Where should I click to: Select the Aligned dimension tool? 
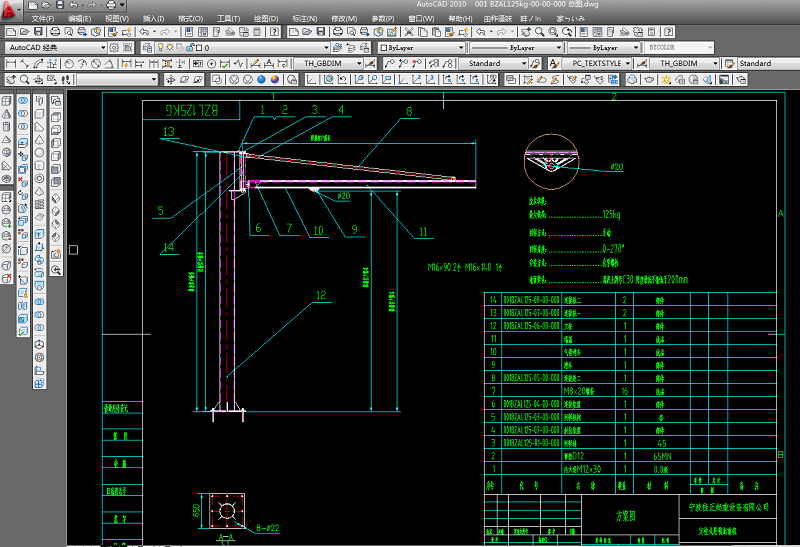pyautogui.click(x=24, y=63)
